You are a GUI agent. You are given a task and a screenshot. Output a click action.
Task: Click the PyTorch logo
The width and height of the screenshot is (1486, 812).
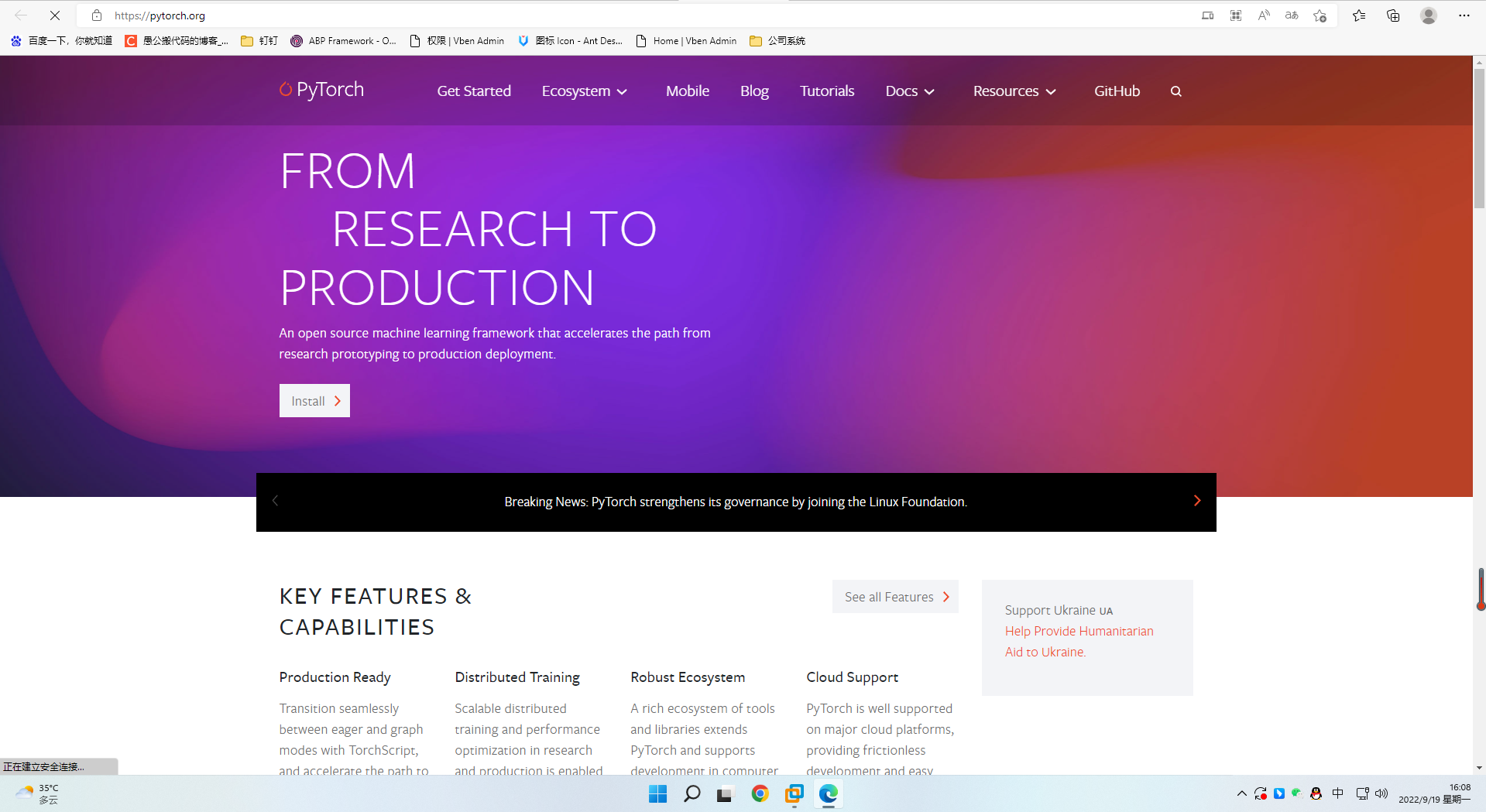coord(321,90)
